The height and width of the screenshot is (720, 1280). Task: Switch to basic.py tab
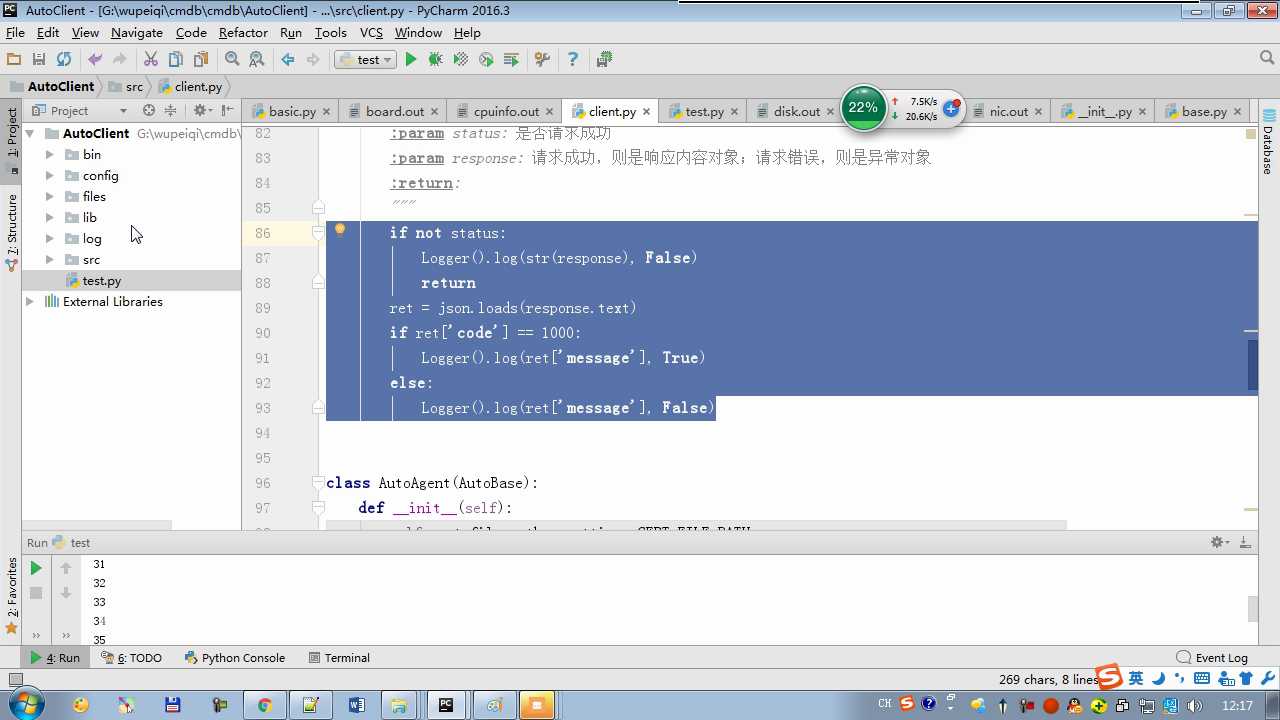[292, 111]
